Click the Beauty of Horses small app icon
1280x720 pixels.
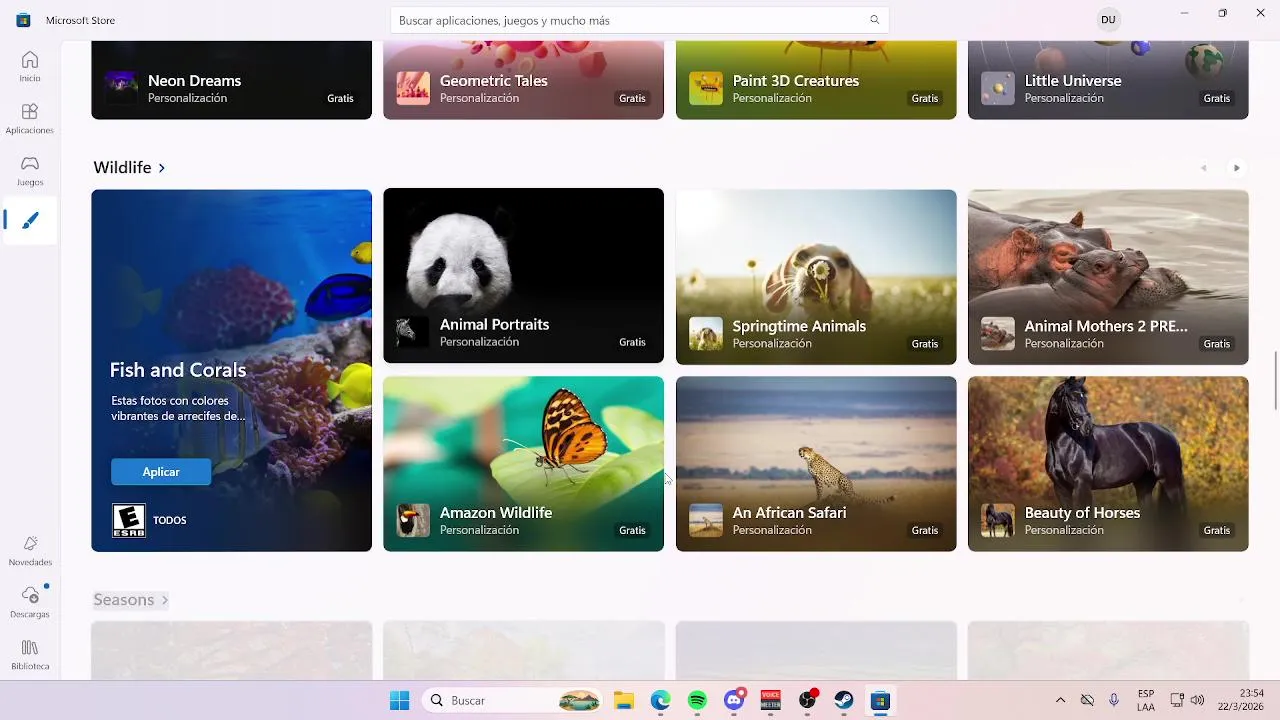point(998,520)
